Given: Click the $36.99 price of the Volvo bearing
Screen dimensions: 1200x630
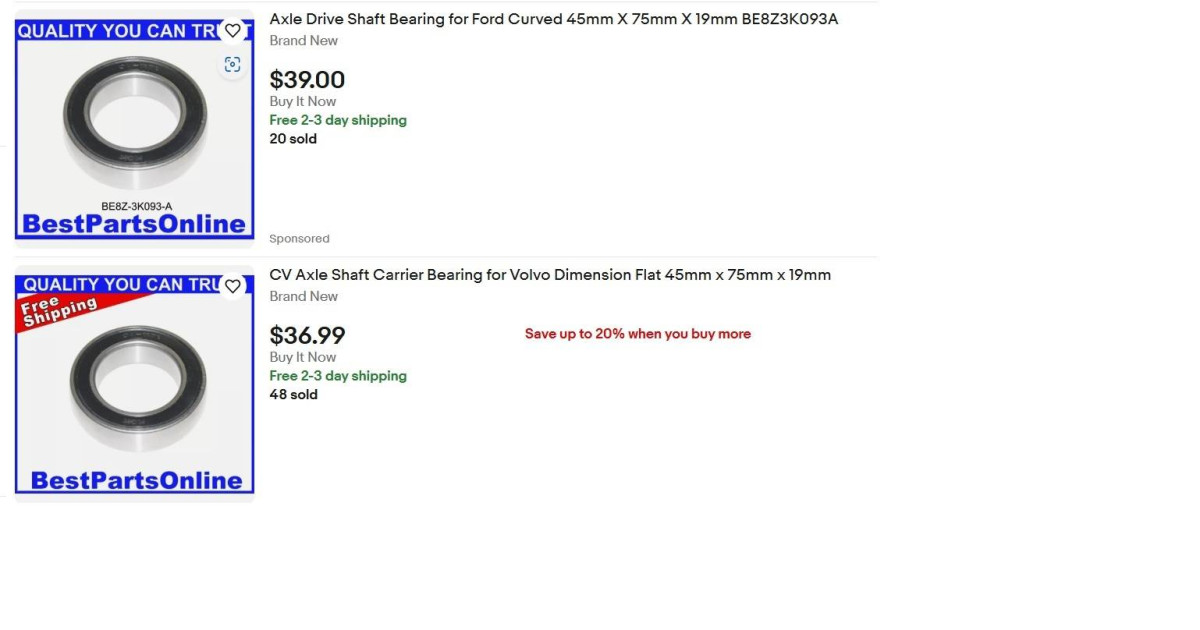Looking at the screenshot, I should point(307,336).
